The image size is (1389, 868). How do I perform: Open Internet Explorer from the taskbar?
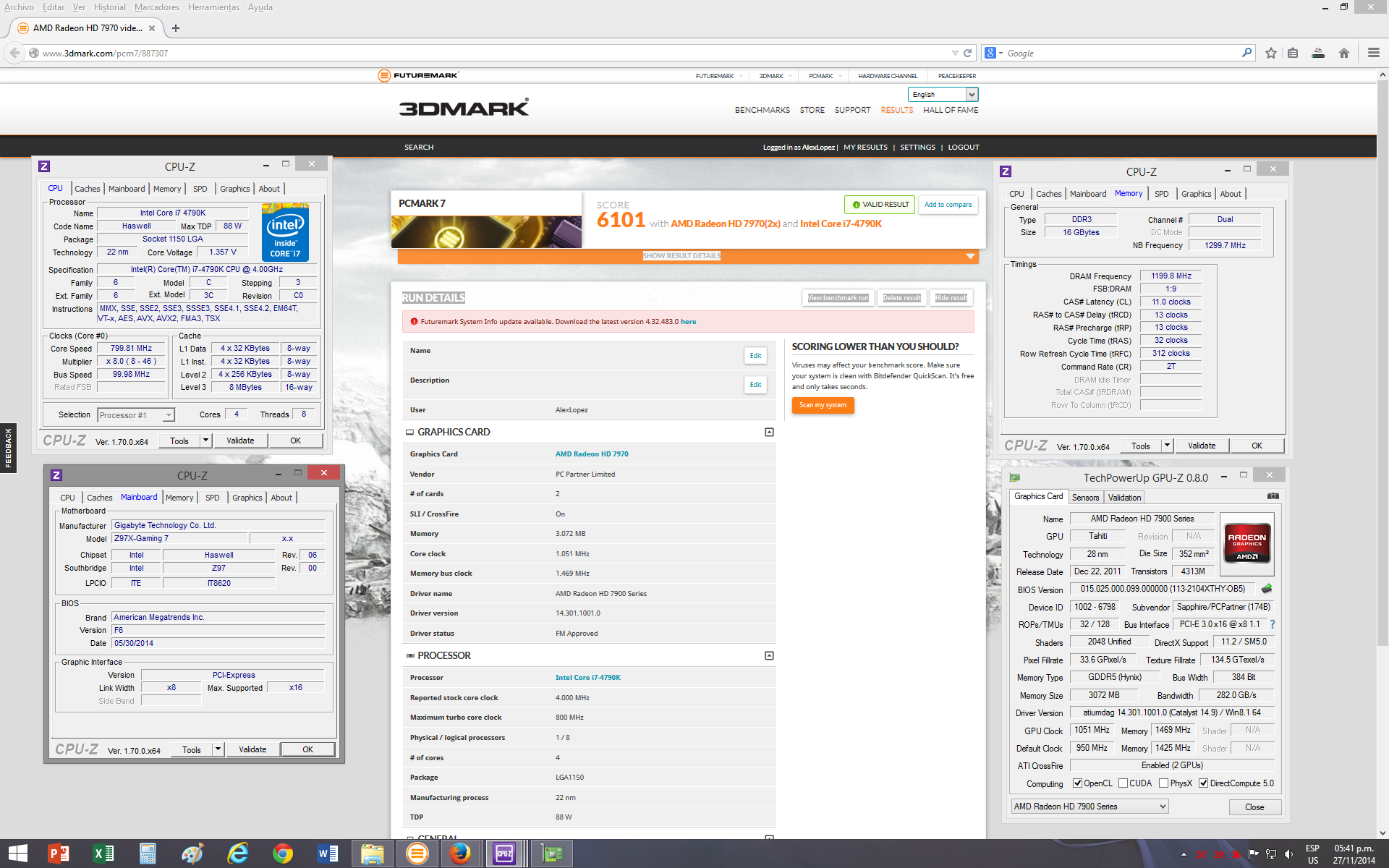pyautogui.click(x=237, y=854)
